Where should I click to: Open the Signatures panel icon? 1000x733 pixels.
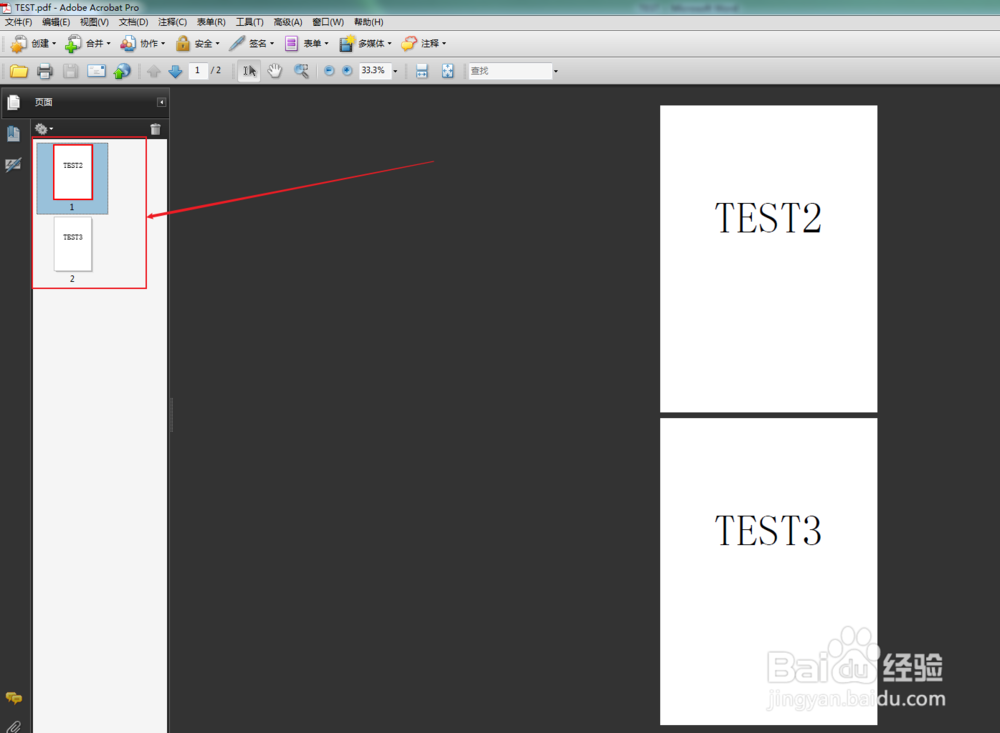pyautogui.click(x=13, y=165)
